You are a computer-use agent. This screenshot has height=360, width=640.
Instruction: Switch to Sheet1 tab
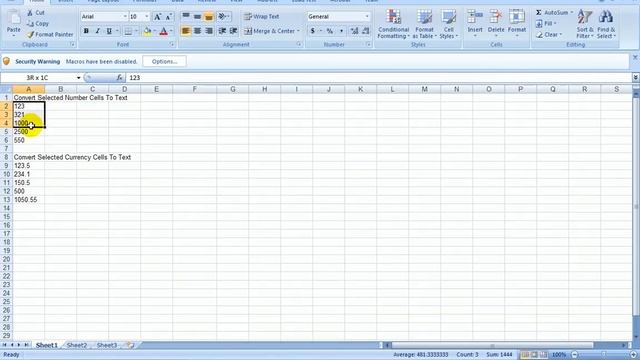click(x=47, y=345)
